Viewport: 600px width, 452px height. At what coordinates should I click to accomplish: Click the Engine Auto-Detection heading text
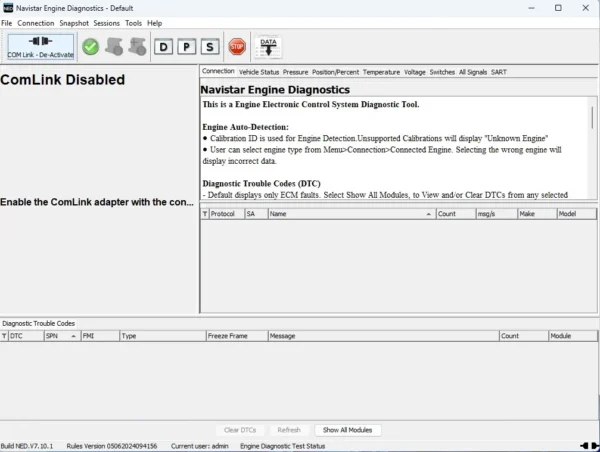(245, 127)
